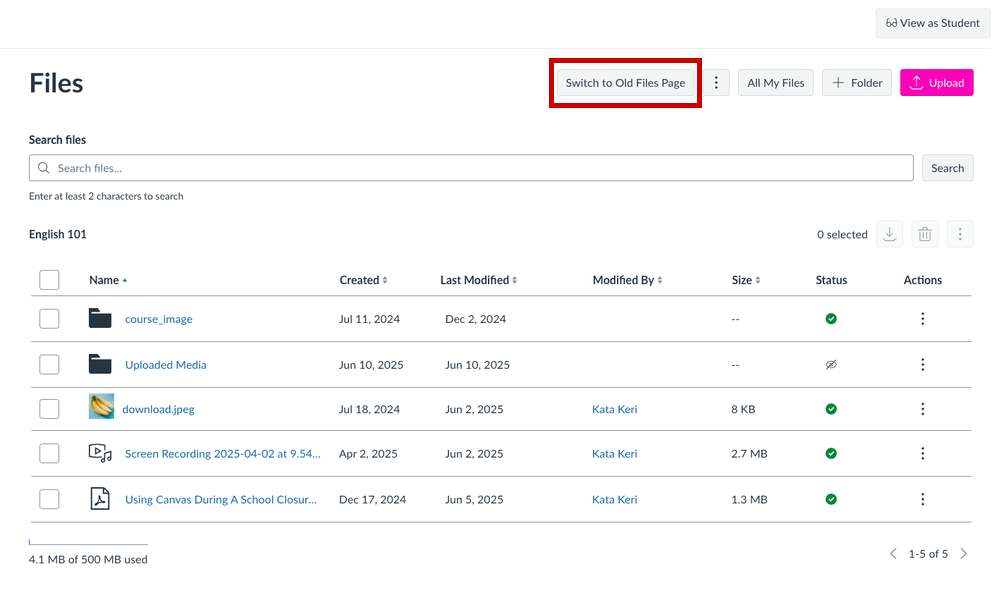Go to the next page arrow

964,553
